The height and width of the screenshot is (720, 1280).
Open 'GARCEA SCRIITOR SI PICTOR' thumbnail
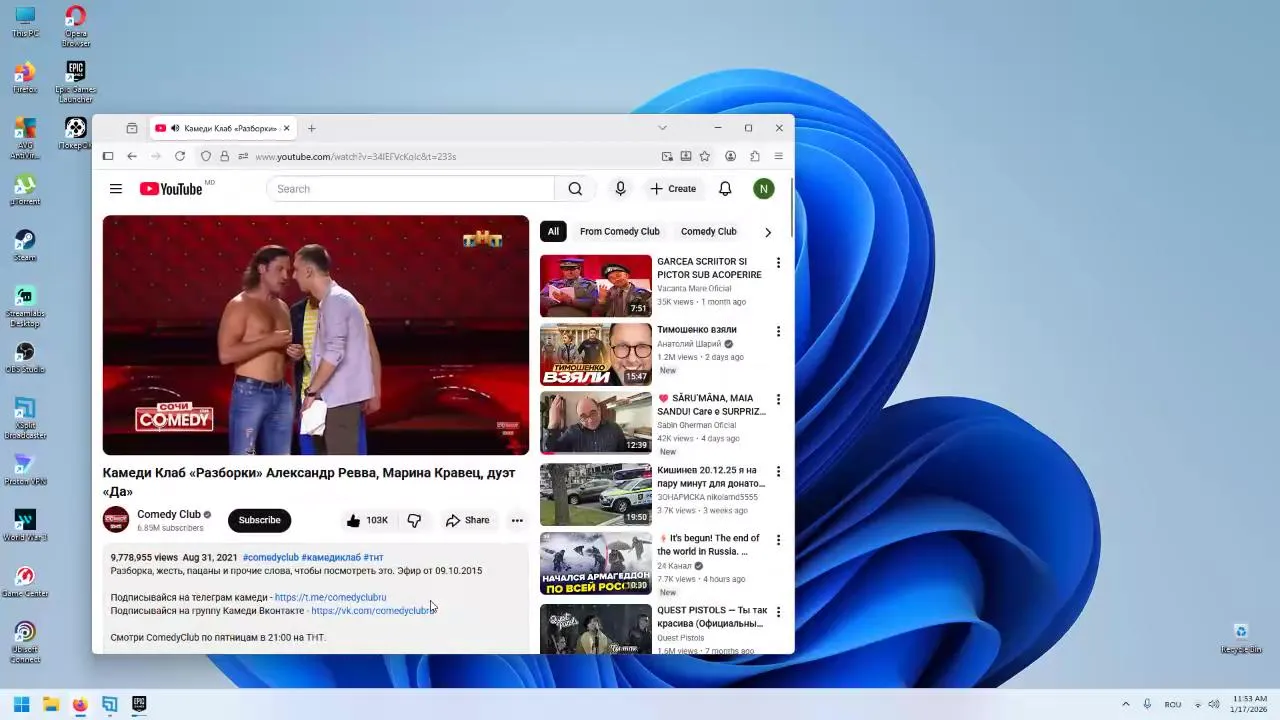tap(596, 286)
